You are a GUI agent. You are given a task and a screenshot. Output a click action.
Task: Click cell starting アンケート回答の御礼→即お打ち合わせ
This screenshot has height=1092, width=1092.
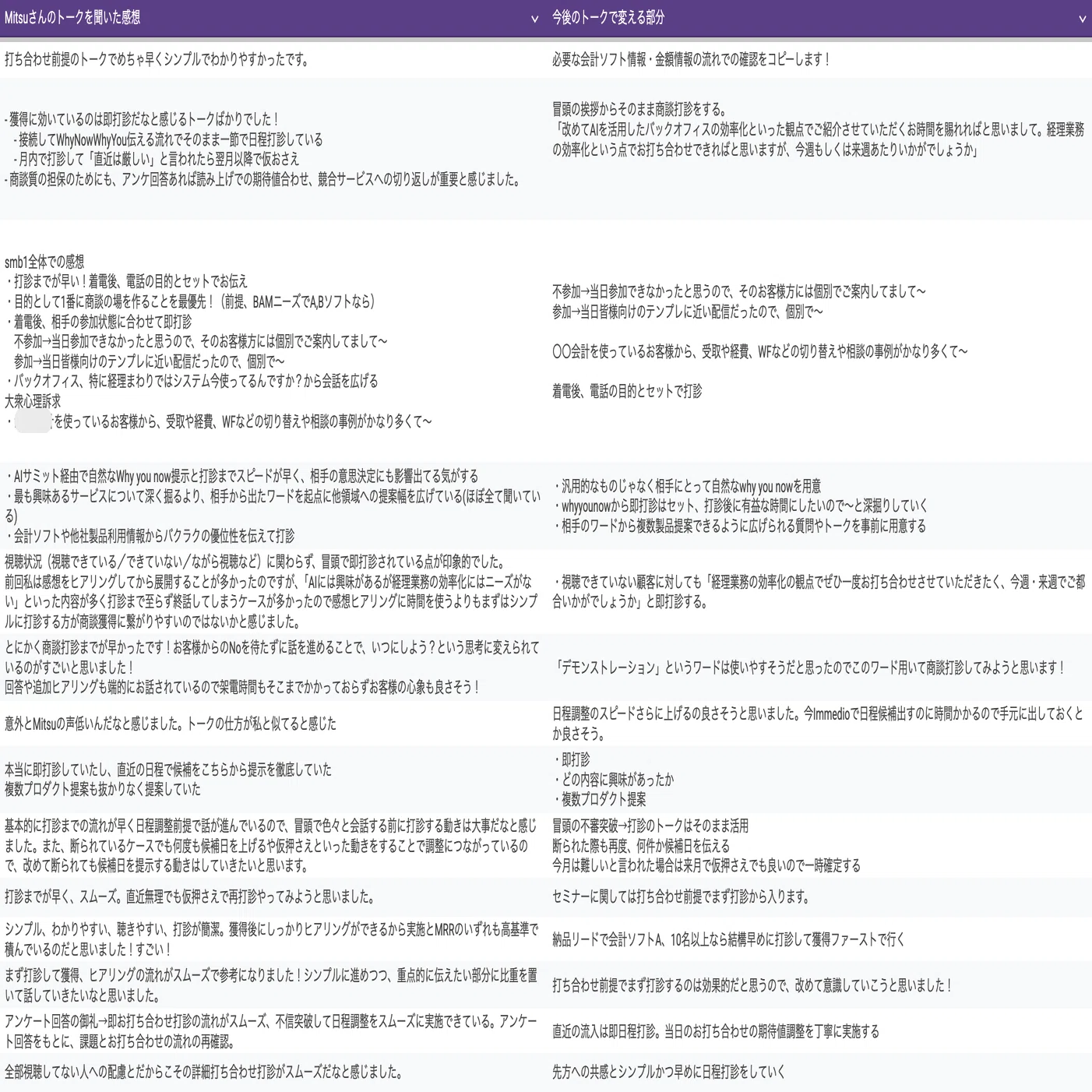[x=273, y=1031]
